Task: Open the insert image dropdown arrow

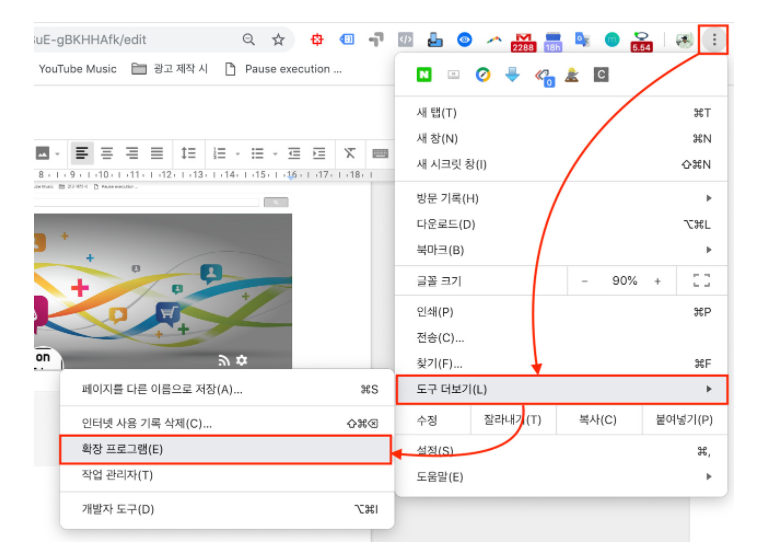Action: (x=58, y=154)
